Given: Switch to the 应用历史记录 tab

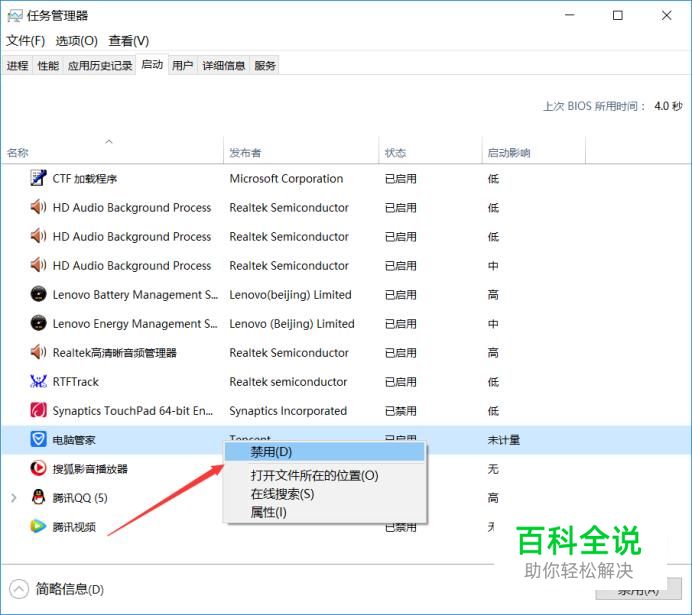Looking at the screenshot, I should 100,66.
